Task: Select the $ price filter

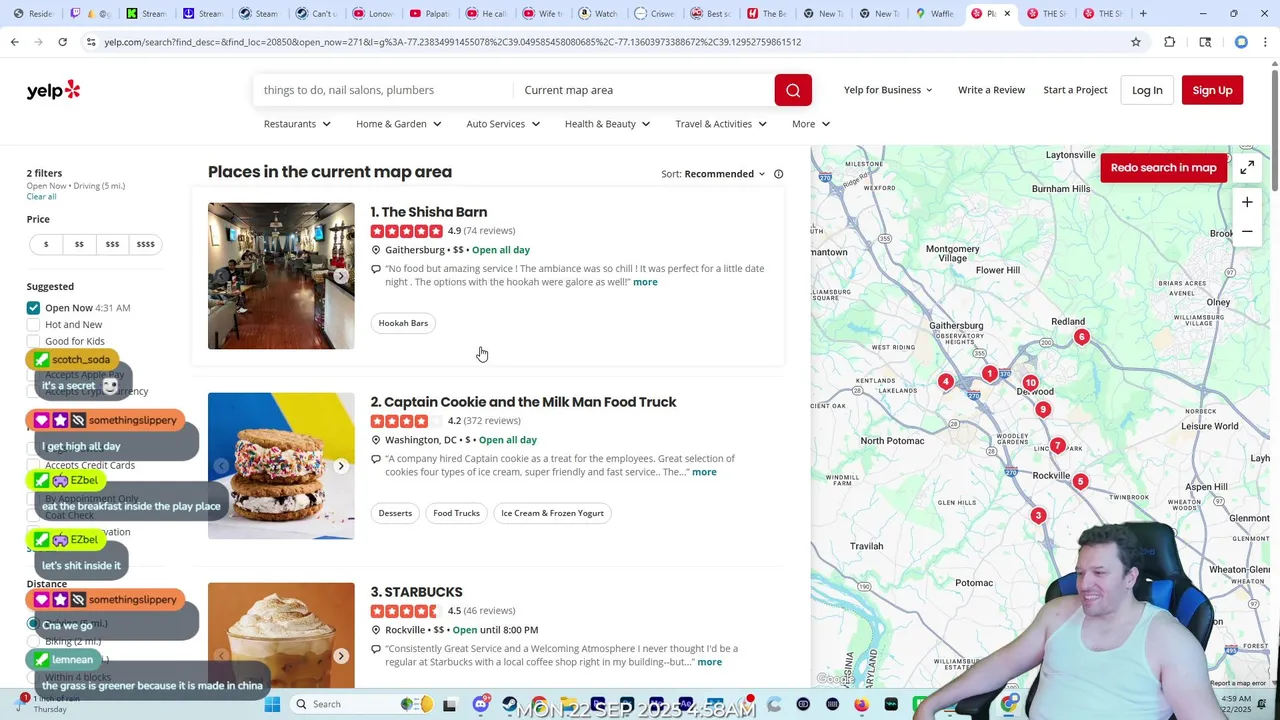Action: [45, 244]
